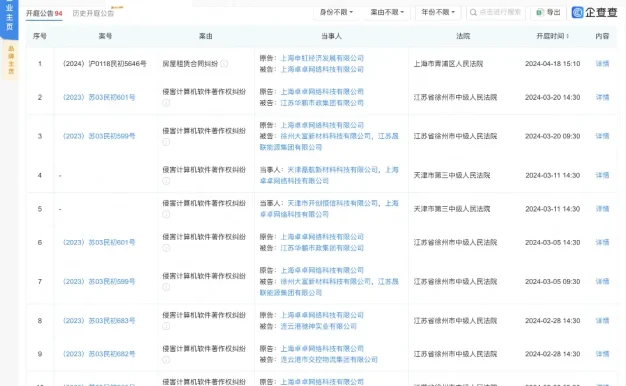Click the 案由 info icon in row 3
Image resolution: width=626 pixels, height=386 pixels.
click(x=166, y=142)
